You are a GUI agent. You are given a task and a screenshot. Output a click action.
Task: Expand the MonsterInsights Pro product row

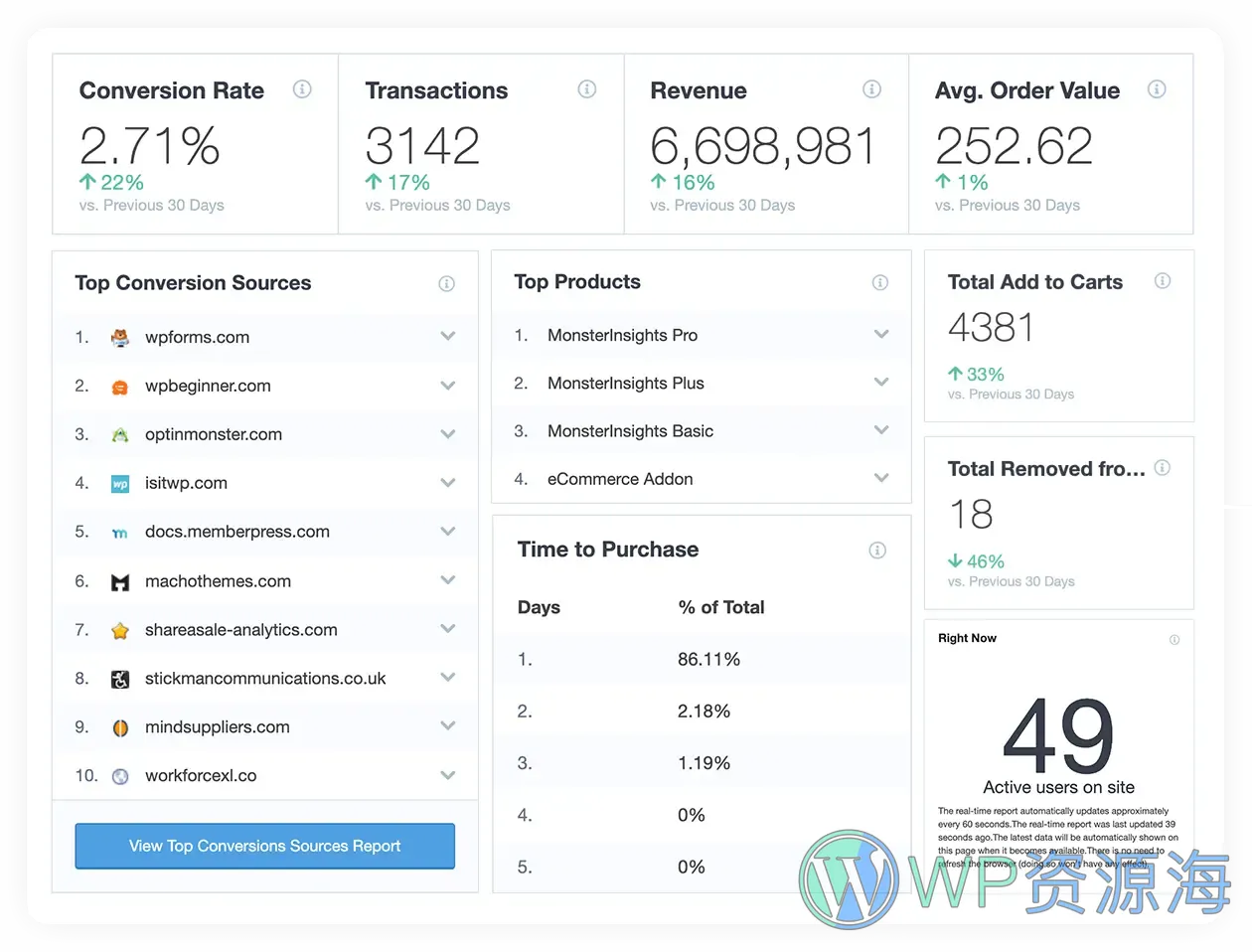881,334
